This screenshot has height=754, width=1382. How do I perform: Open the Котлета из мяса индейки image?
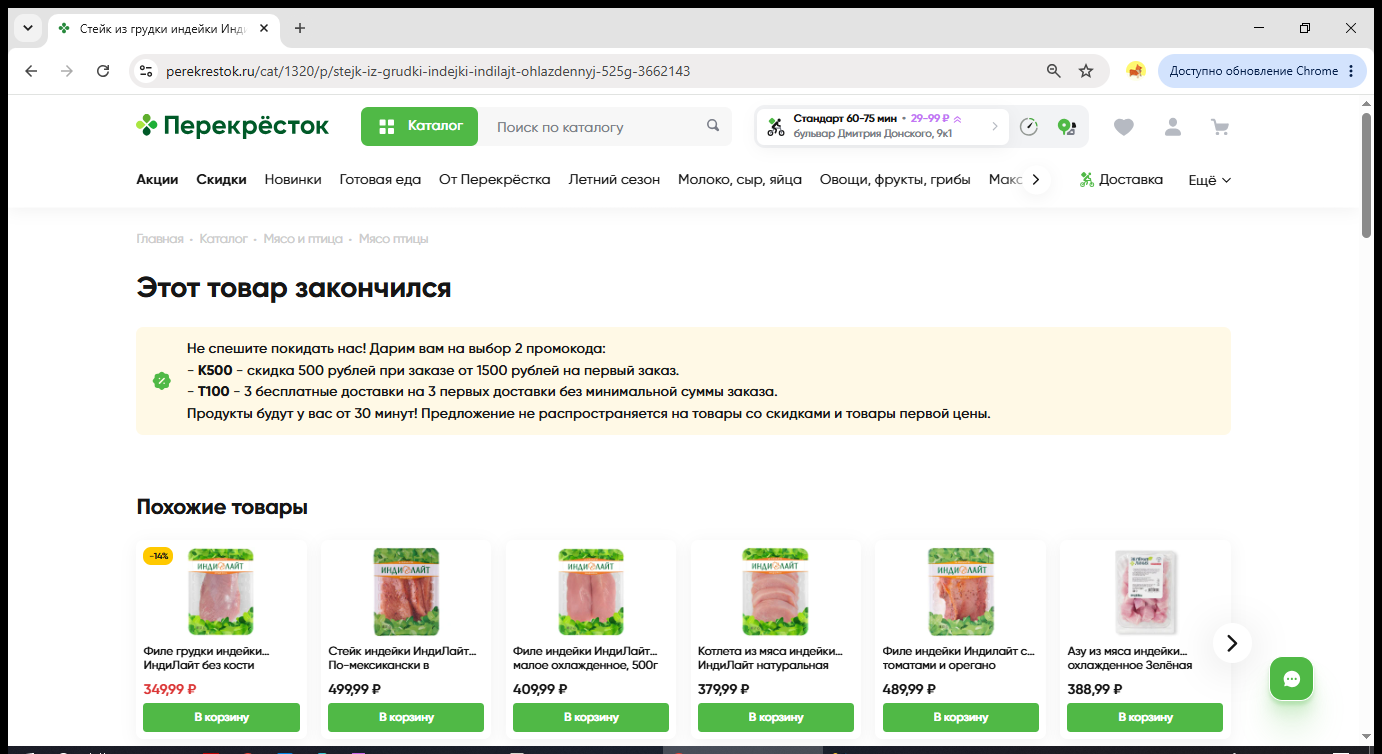[x=775, y=592]
